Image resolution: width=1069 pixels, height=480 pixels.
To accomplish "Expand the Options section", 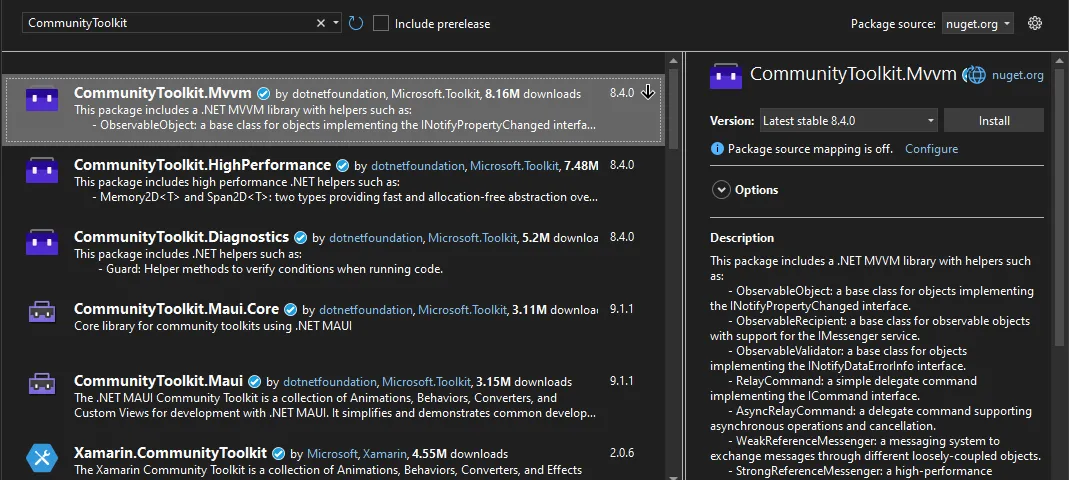I will (x=720, y=190).
